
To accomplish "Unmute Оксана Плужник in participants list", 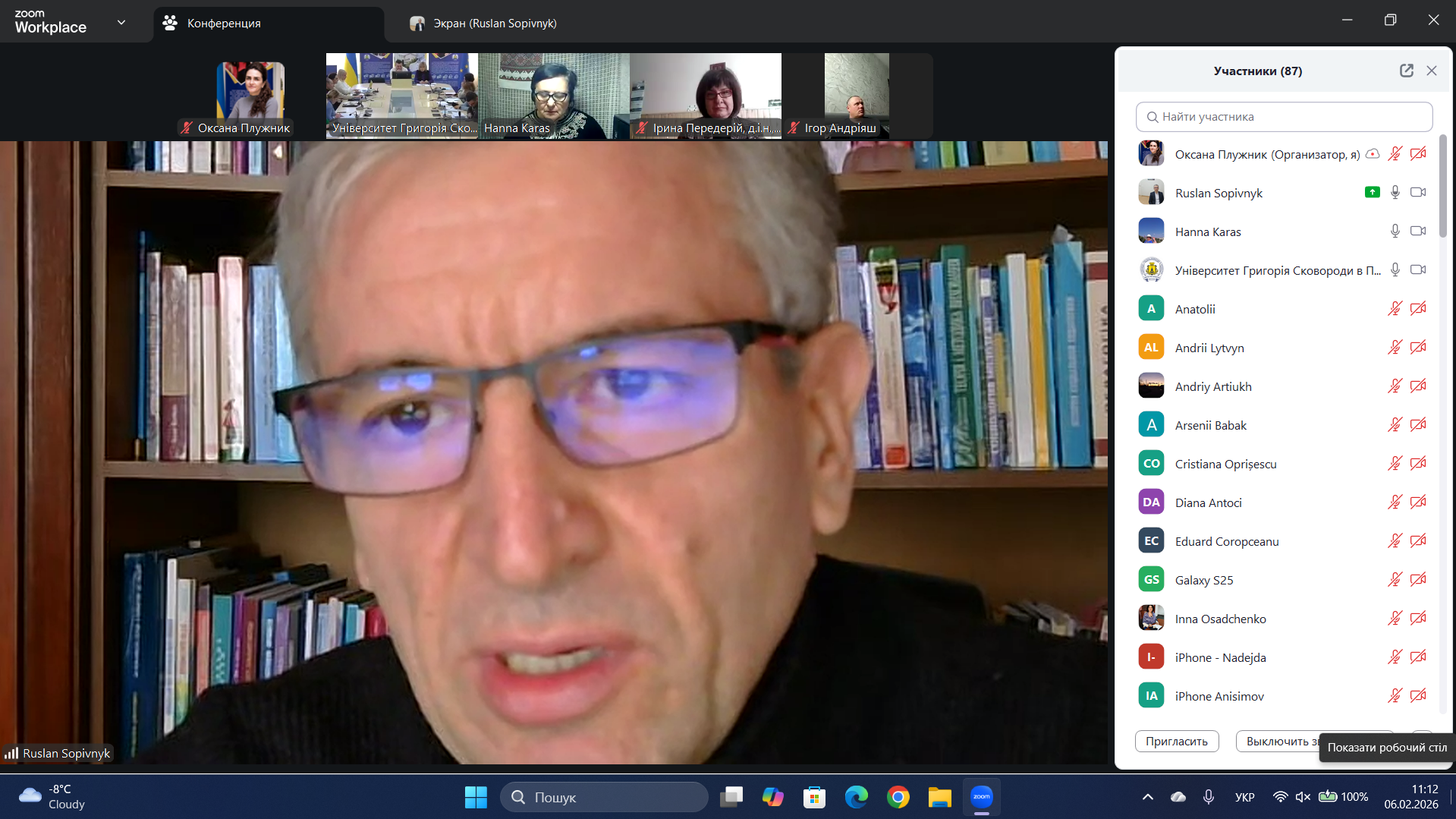I will [1395, 154].
